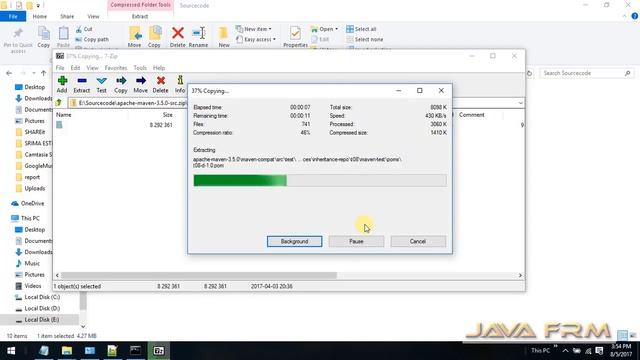Open 7-Zip View menu
Screen dimensions: 640x360
[92, 68]
